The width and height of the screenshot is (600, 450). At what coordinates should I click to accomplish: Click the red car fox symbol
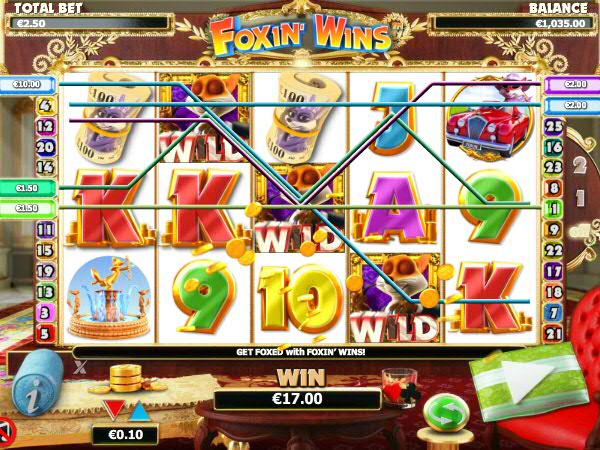tap(490, 118)
